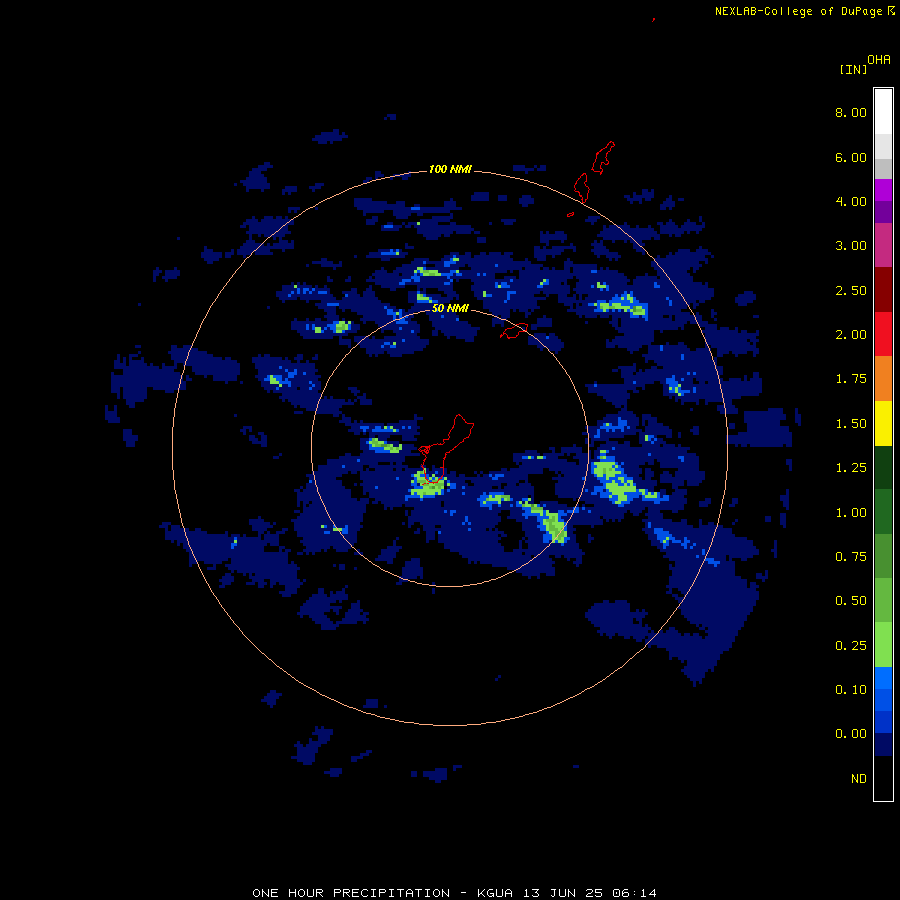Pick the yellow legend swatch
Screen dimensions: 900x900
point(883,424)
